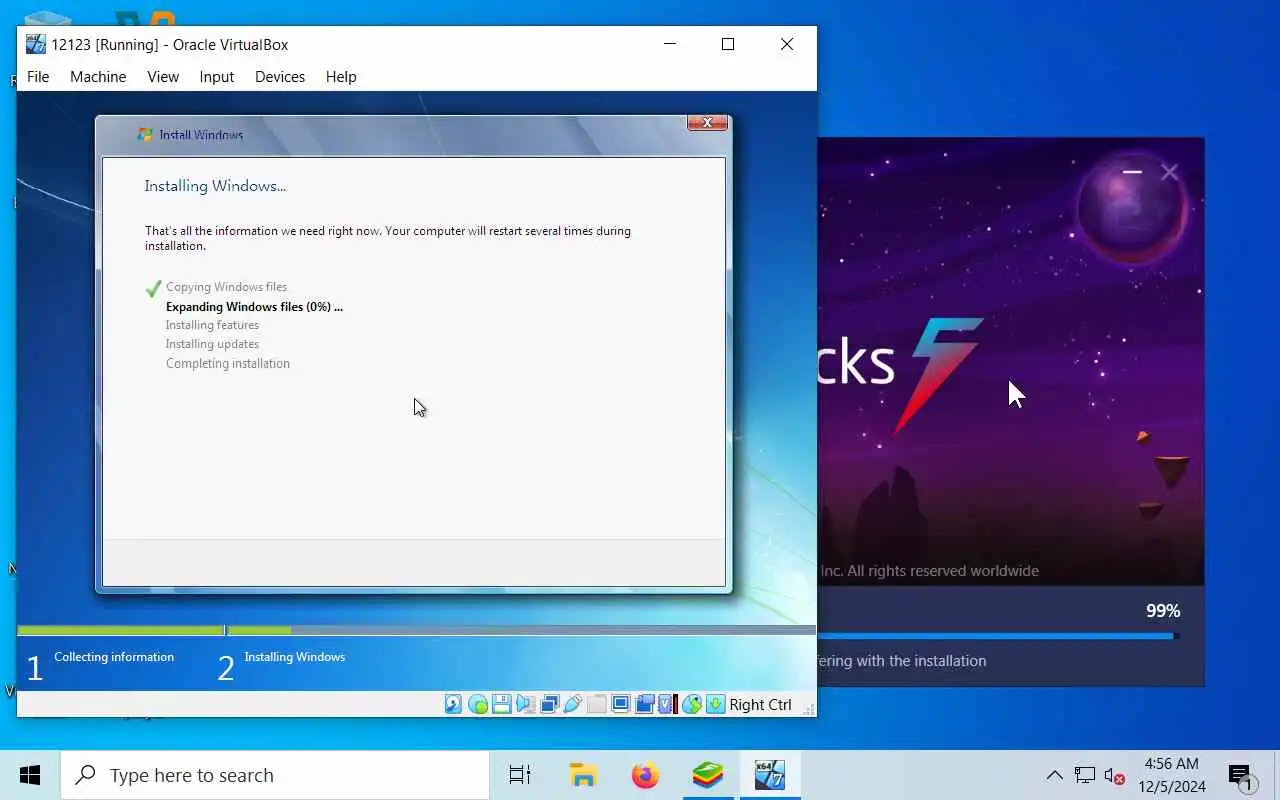The height and width of the screenshot is (800, 1280).
Task: Click the VirtualBox title bar VM icon
Action: click(x=36, y=44)
